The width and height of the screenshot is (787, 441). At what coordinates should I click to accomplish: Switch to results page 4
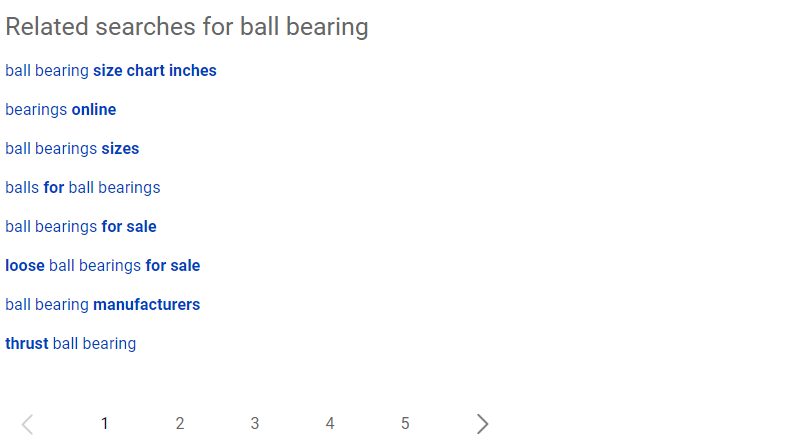point(330,424)
